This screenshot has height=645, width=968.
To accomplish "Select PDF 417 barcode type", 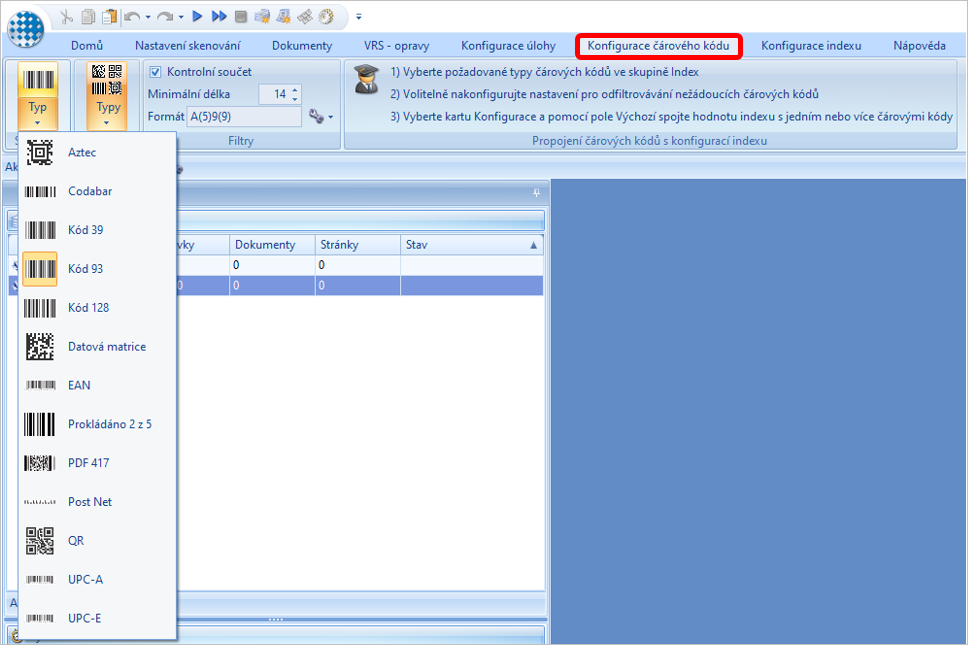I will pos(98,463).
